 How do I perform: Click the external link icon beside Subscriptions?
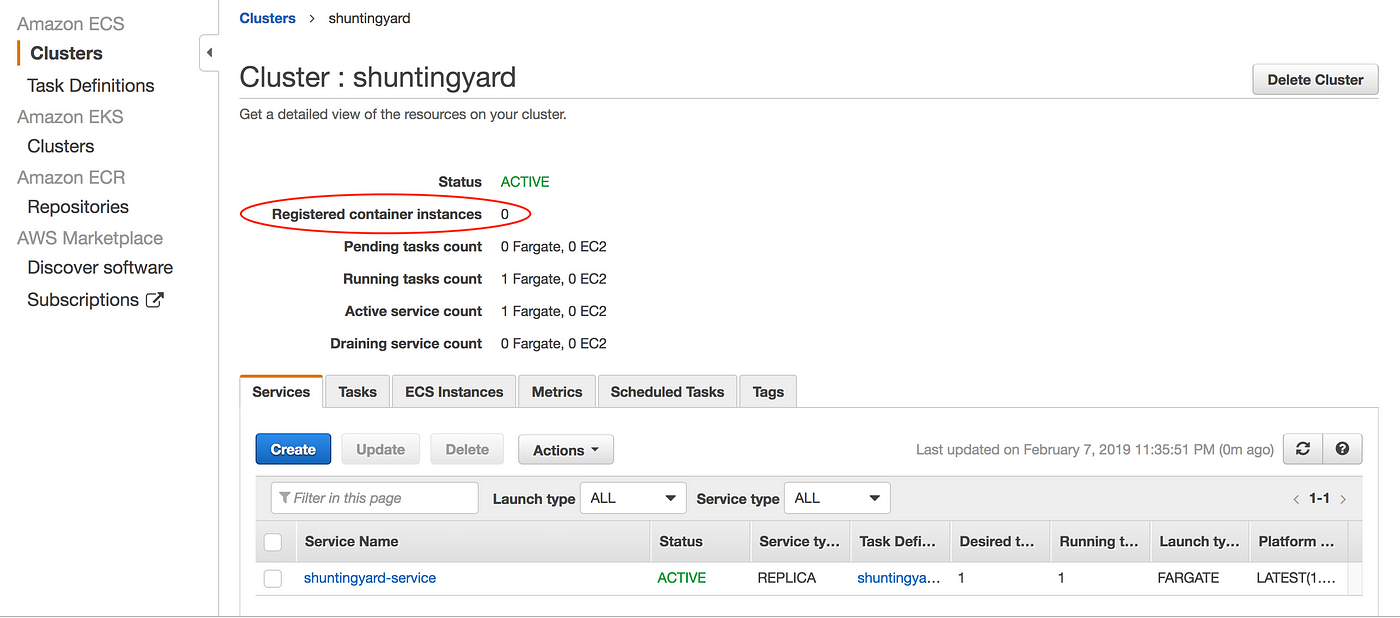tap(155, 300)
